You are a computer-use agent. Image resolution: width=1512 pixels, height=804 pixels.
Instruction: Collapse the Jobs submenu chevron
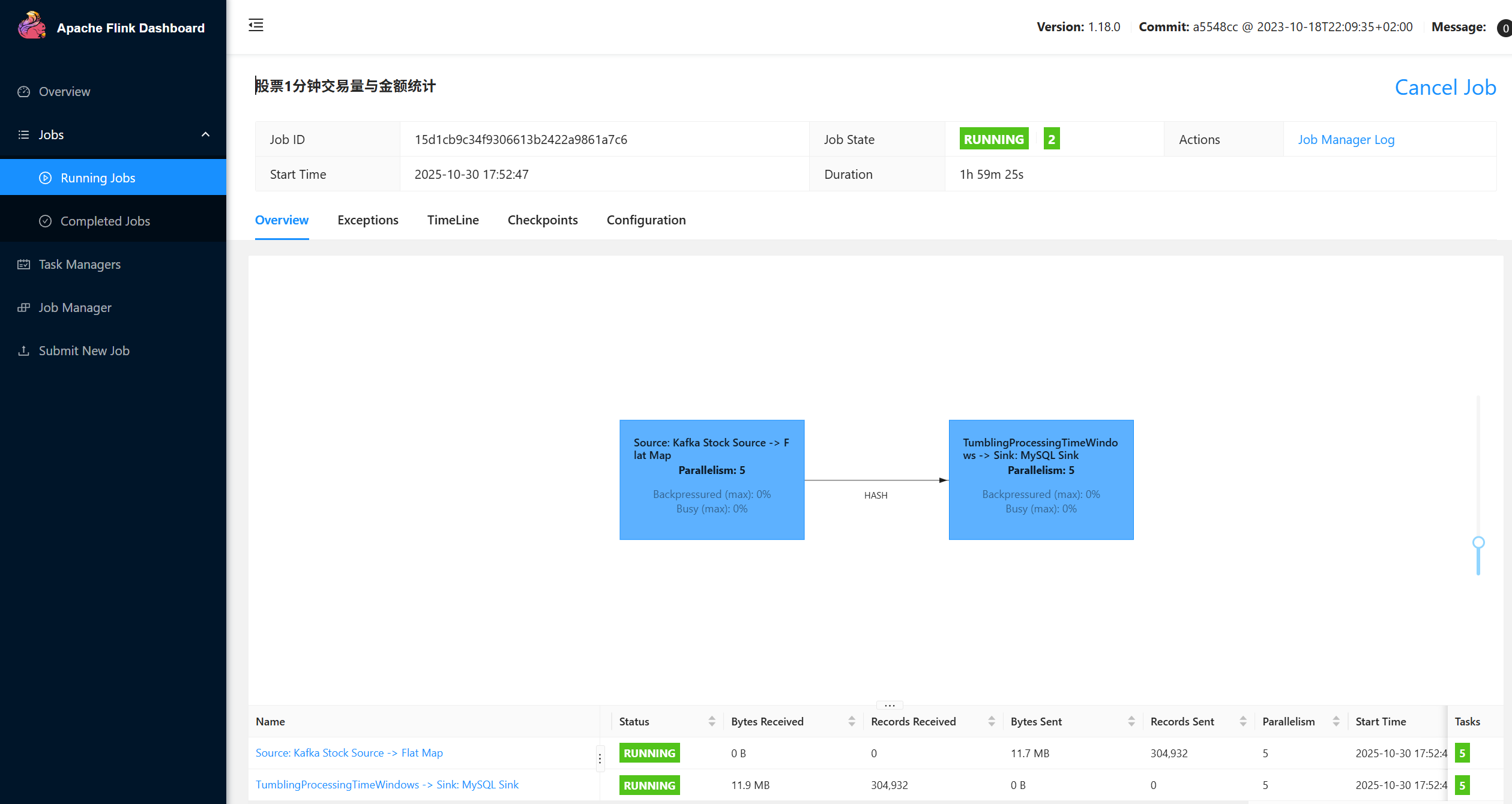pos(205,135)
